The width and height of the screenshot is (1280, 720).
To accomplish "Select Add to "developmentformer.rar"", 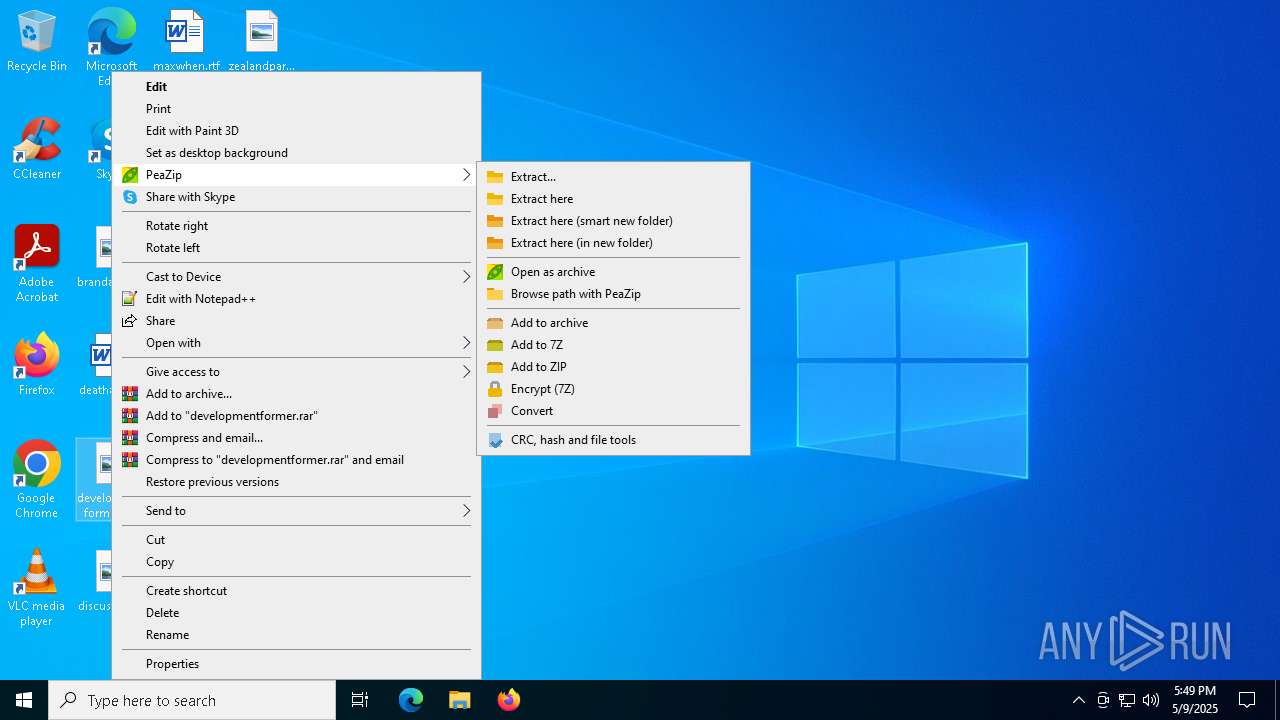I will click(x=296, y=416).
